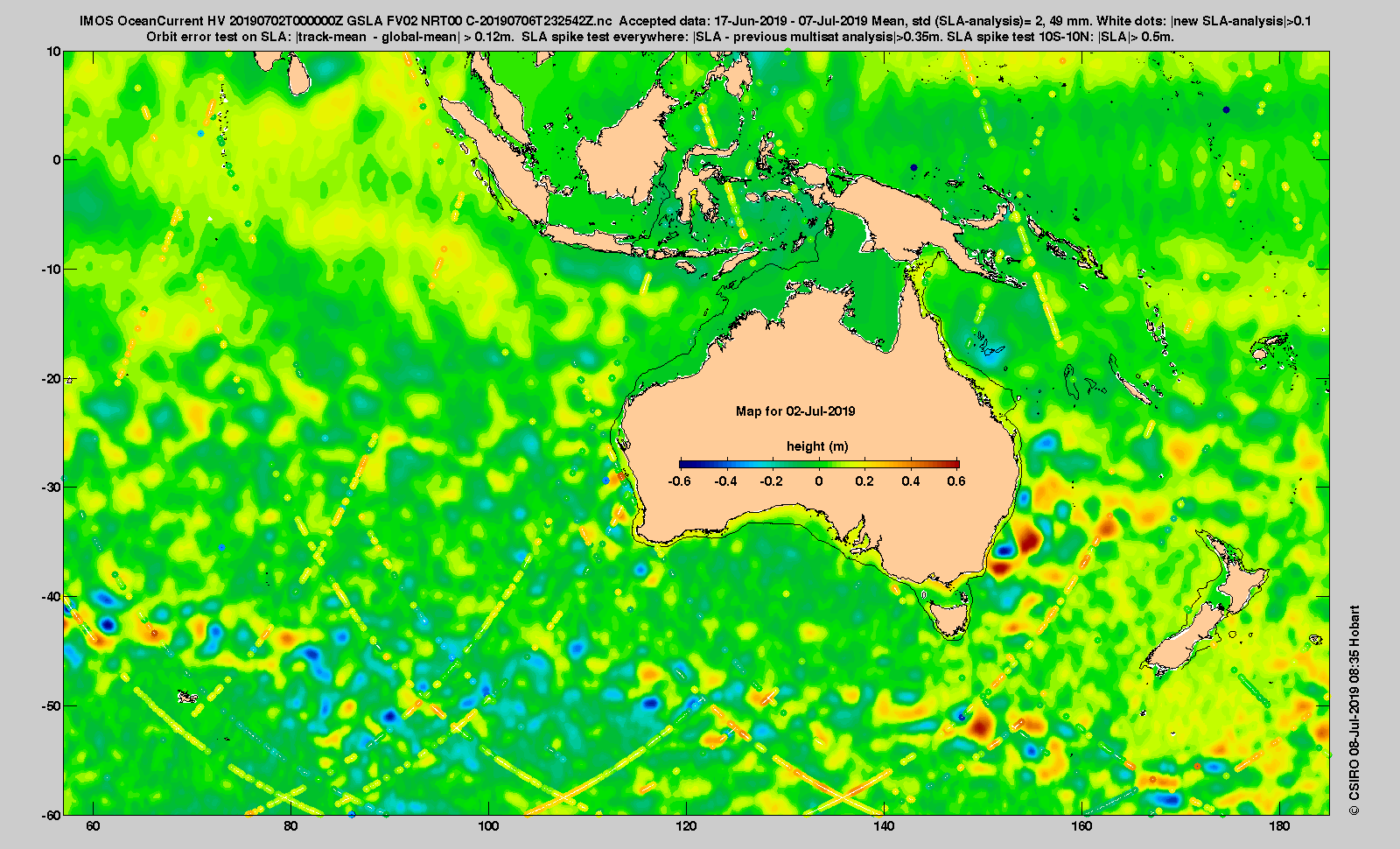Click the latitude axis label 0
The width and height of the screenshot is (1400, 849).
[x=57, y=160]
